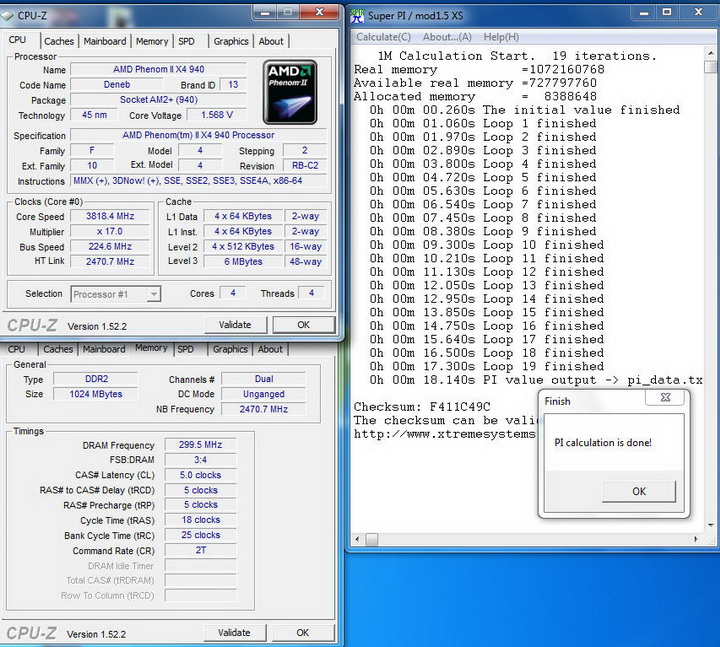
Task: Click the Bank Cycle Time value 25 clocks
Action: tap(201, 535)
